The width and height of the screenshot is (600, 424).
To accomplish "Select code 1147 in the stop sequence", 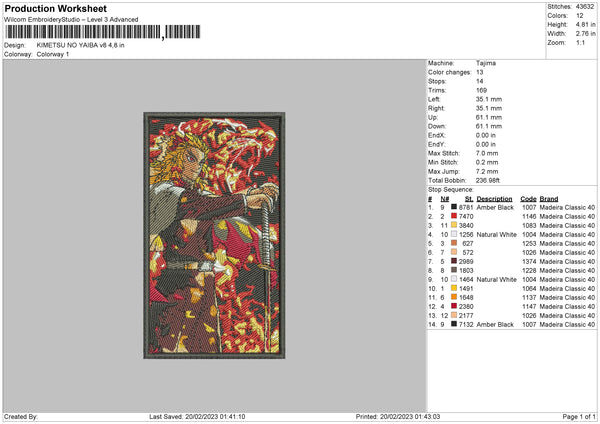I will pos(529,306).
